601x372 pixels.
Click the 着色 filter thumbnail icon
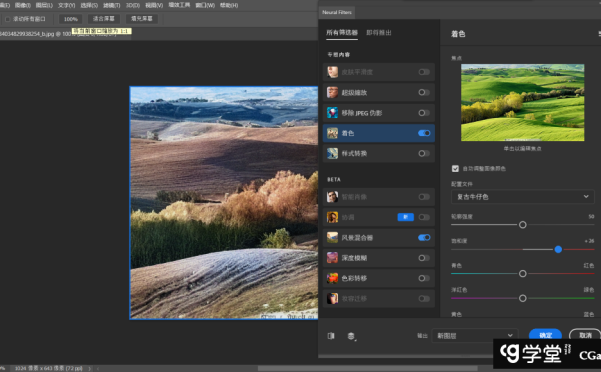click(x=332, y=133)
